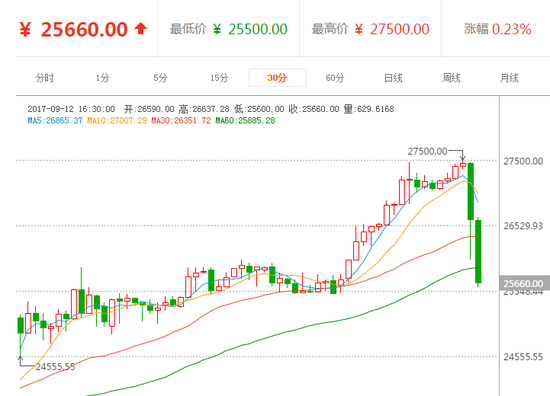Select the 15分 interval tab

pyautogui.click(x=219, y=78)
